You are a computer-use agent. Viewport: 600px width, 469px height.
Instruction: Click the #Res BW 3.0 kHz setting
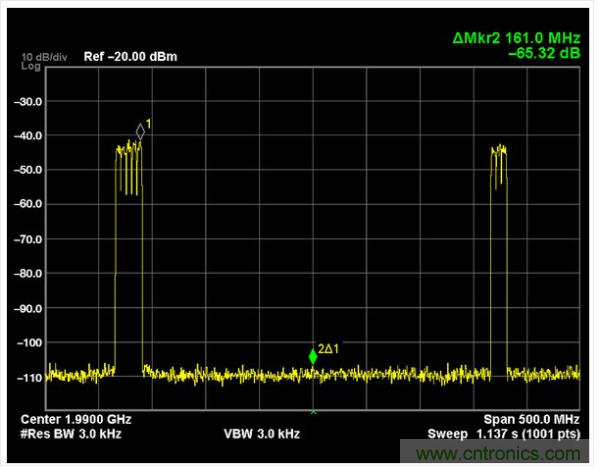click(x=71, y=435)
